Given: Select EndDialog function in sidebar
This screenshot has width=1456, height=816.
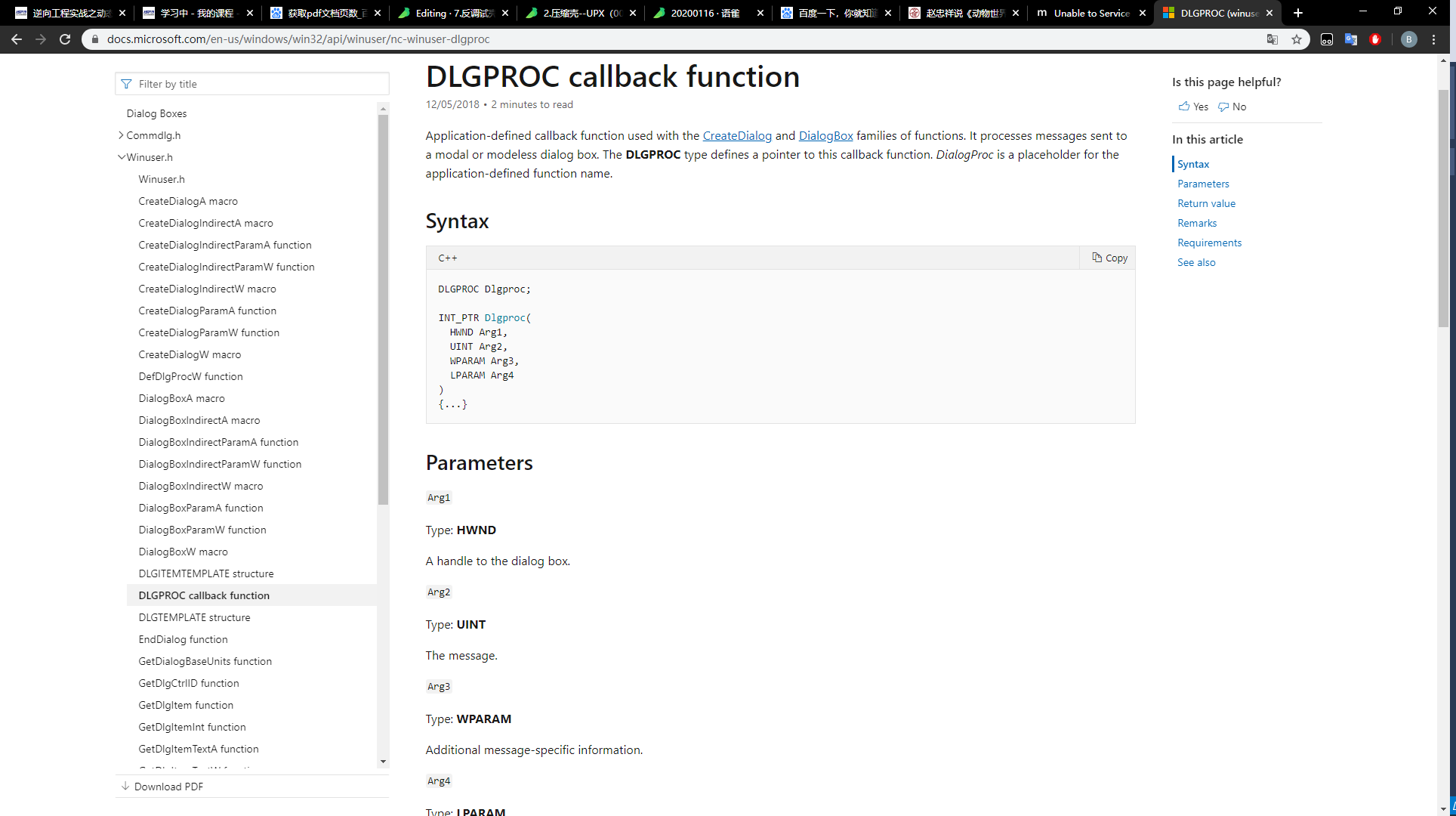Looking at the screenshot, I should [x=183, y=639].
